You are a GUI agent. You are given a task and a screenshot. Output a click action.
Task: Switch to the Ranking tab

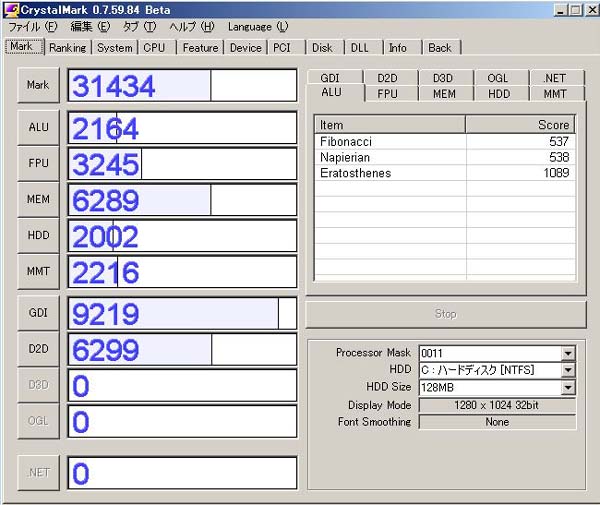point(68,48)
